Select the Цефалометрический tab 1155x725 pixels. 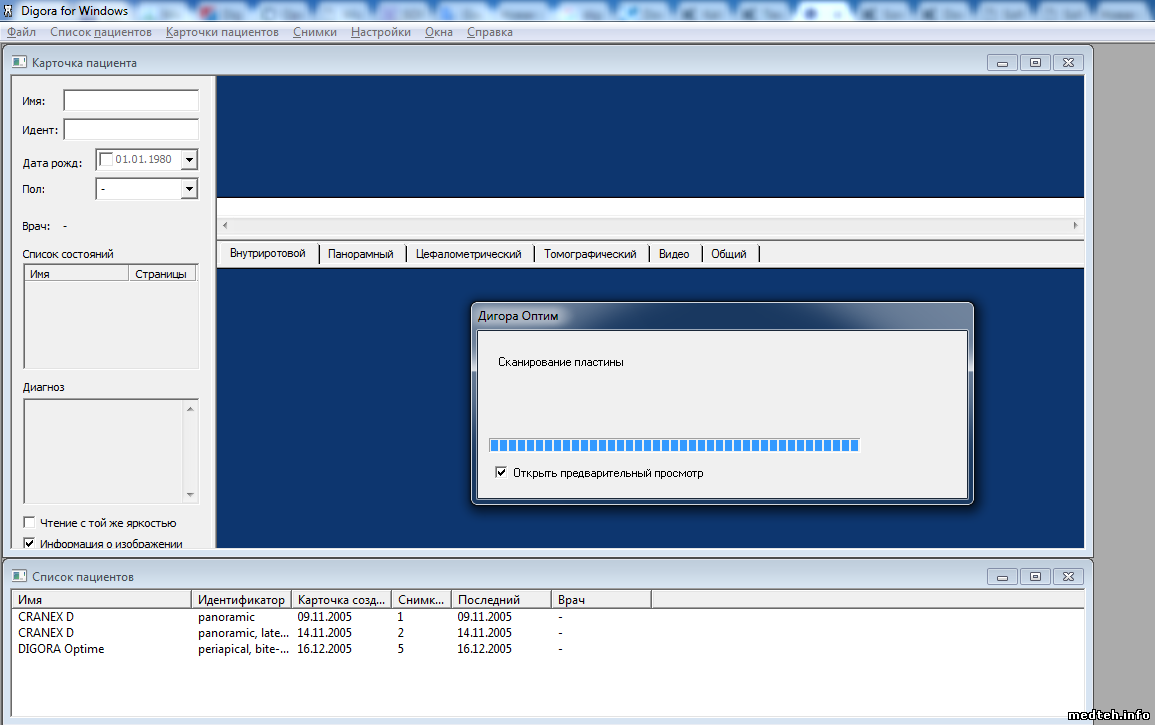pos(468,254)
